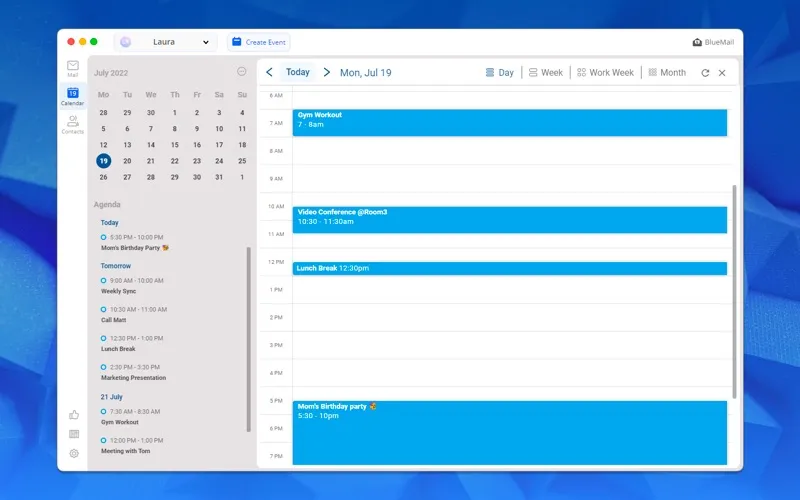This screenshot has height=500, width=800.
Task: Open the Lunch Break 12:30pm event block
Action: [x=510, y=268]
